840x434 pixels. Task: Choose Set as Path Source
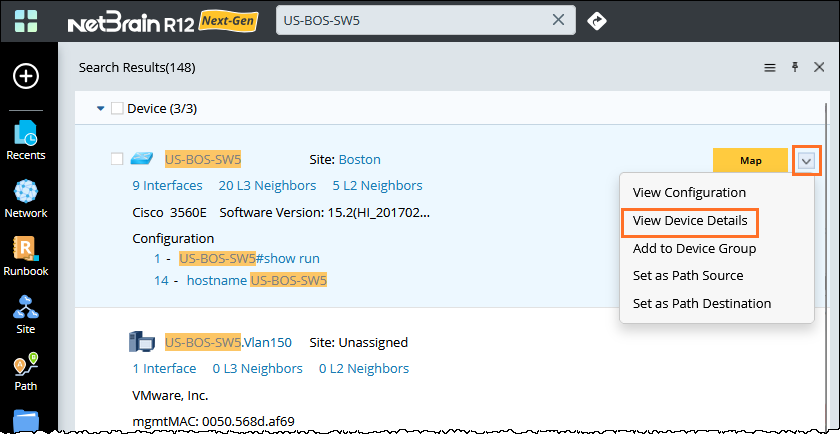click(688, 275)
